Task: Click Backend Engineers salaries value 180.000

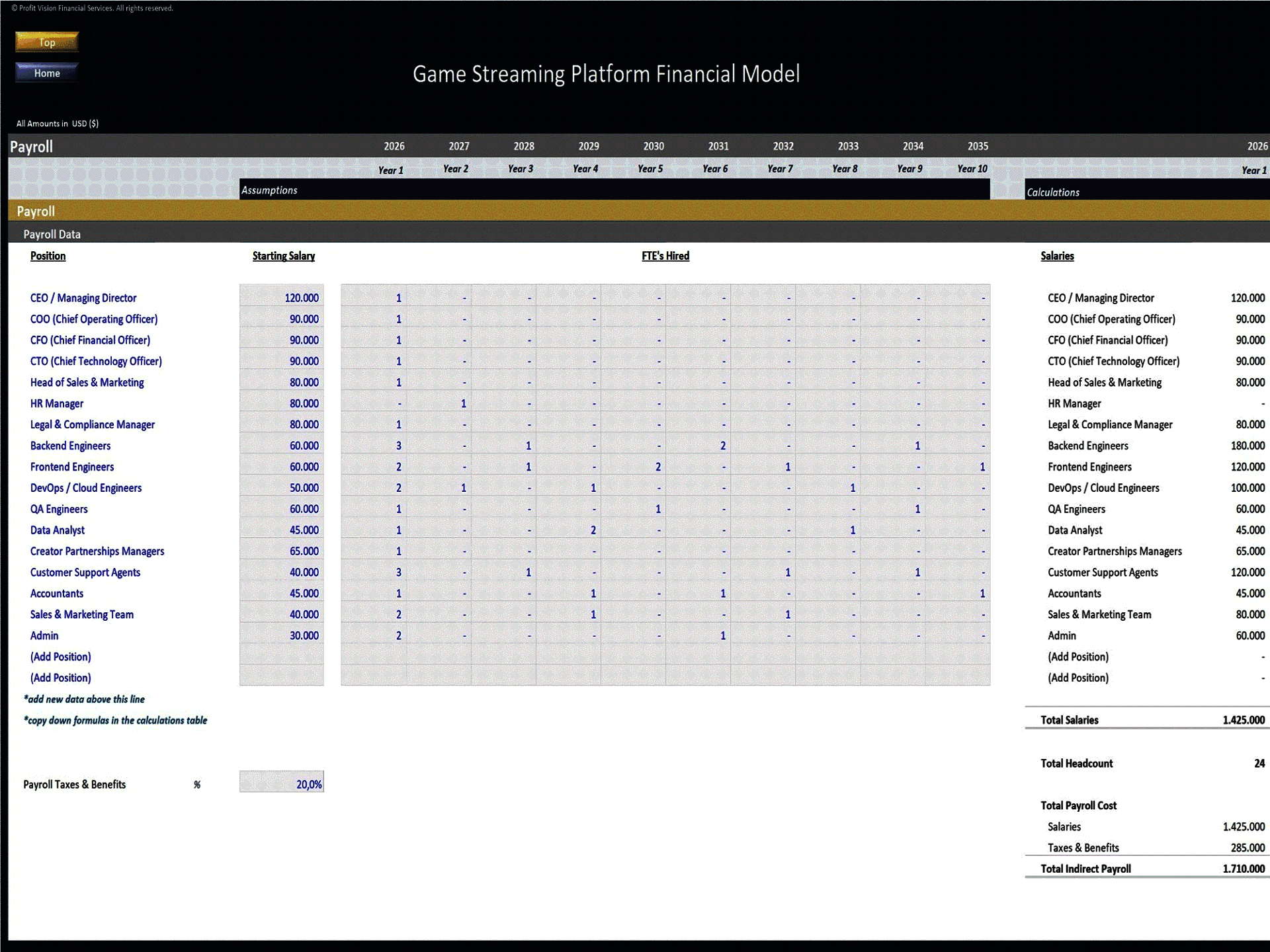Action: tap(1248, 446)
